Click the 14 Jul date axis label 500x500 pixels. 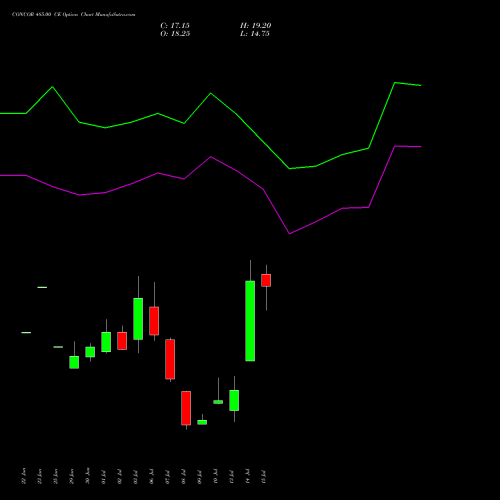click(x=248, y=477)
